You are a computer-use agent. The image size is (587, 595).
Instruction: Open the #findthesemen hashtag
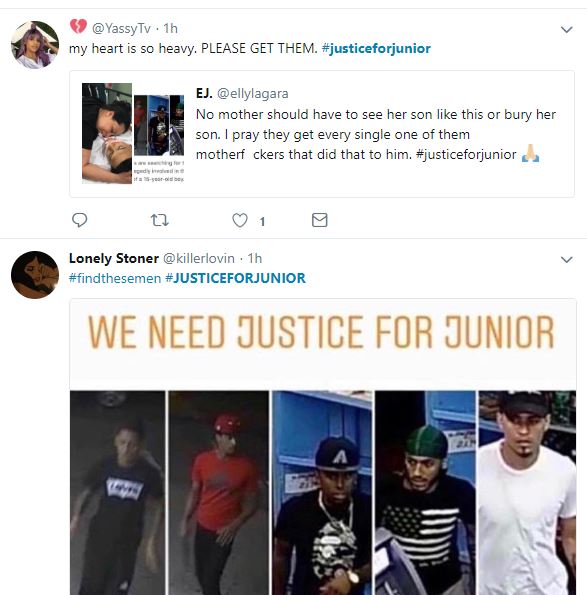(x=115, y=278)
